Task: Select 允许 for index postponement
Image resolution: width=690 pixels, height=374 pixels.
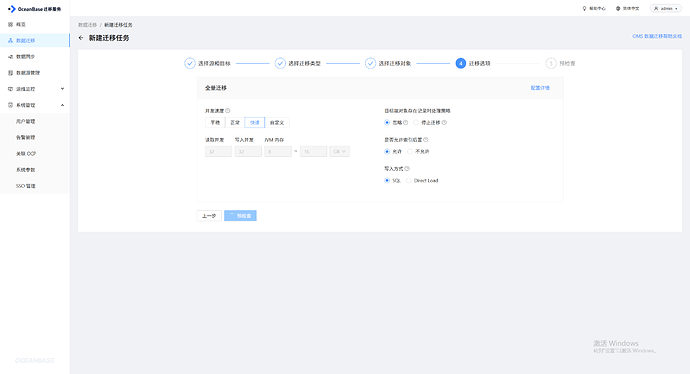Action: [x=387, y=152]
